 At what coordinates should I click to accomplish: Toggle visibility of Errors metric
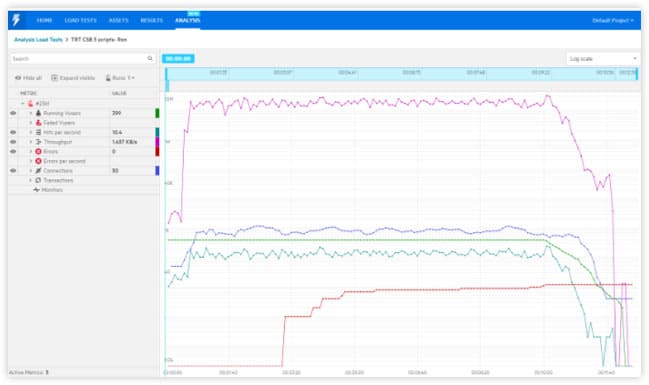point(13,152)
